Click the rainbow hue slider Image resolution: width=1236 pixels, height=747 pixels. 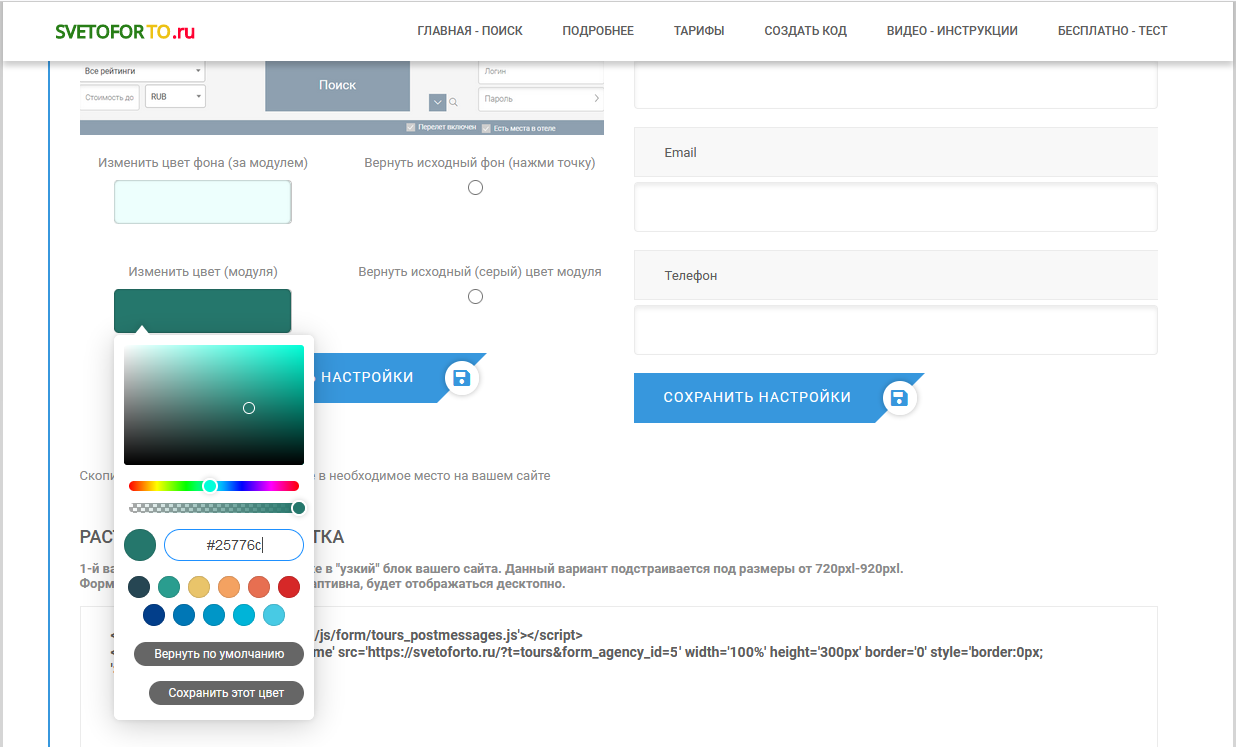pyautogui.click(x=214, y=486)
